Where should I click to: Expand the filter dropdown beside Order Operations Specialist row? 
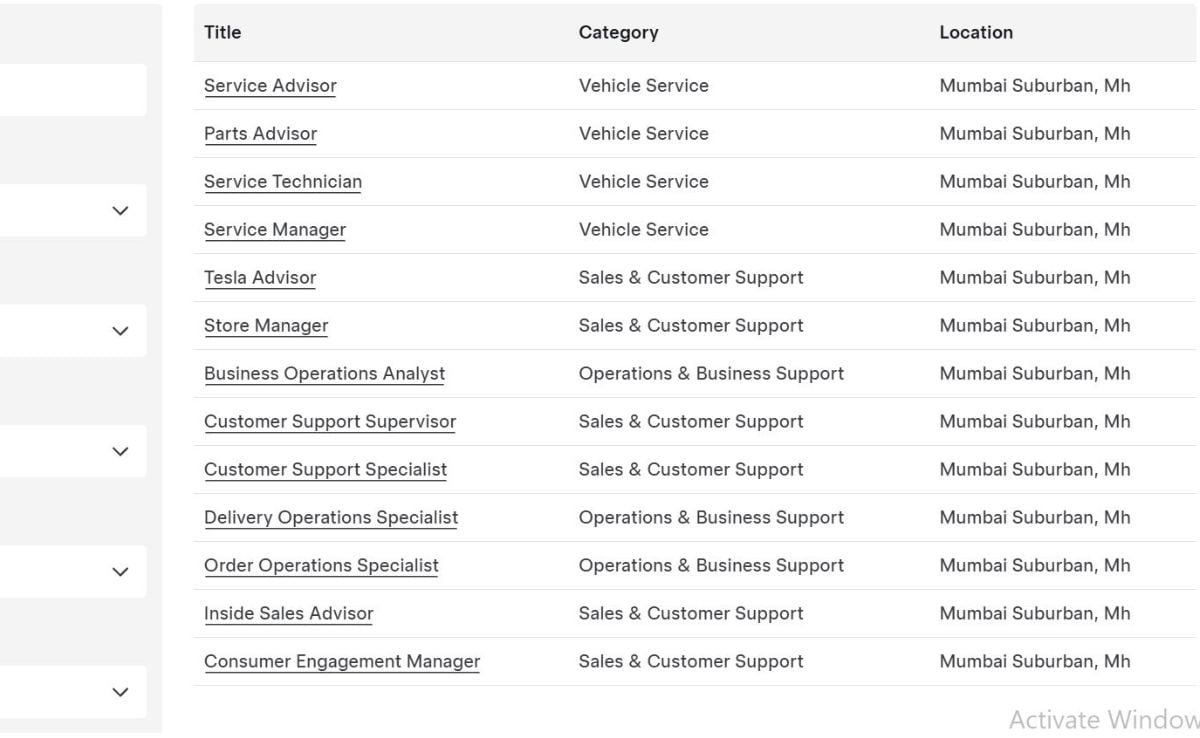pos(120,572)
